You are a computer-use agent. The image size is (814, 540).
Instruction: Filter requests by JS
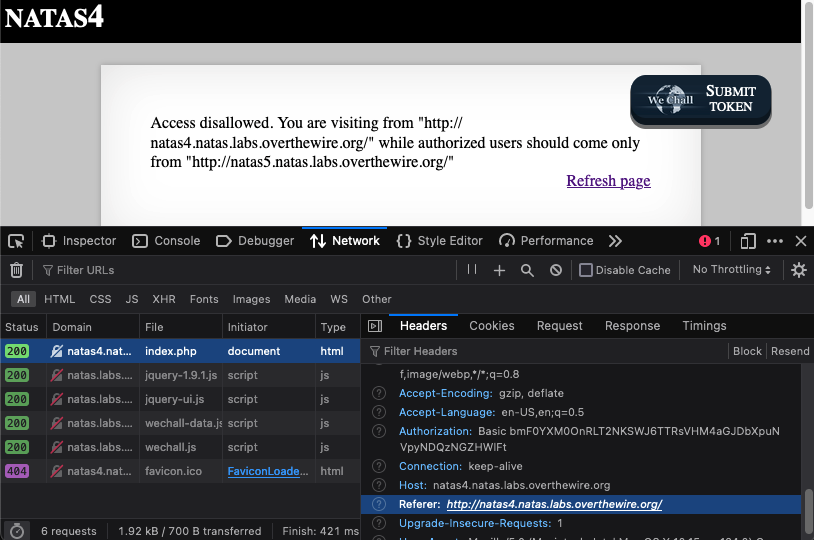pyautogui.click(x=132, y=299)
